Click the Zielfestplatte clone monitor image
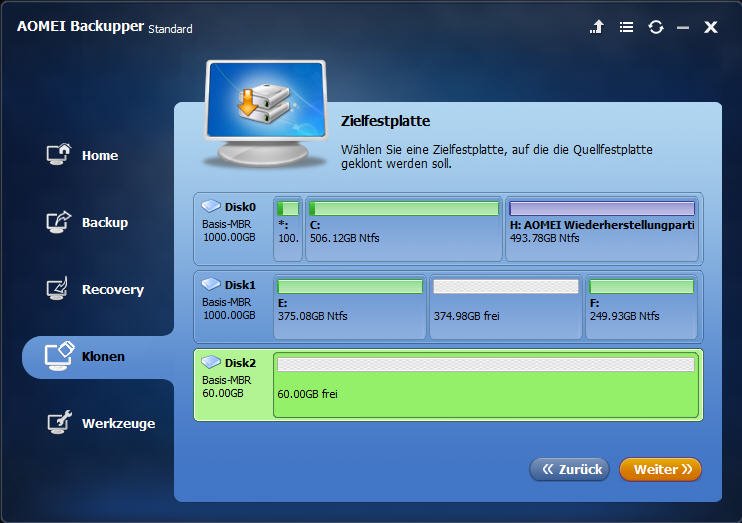Viewport: 742px width, 523px height. coord(266,114)
